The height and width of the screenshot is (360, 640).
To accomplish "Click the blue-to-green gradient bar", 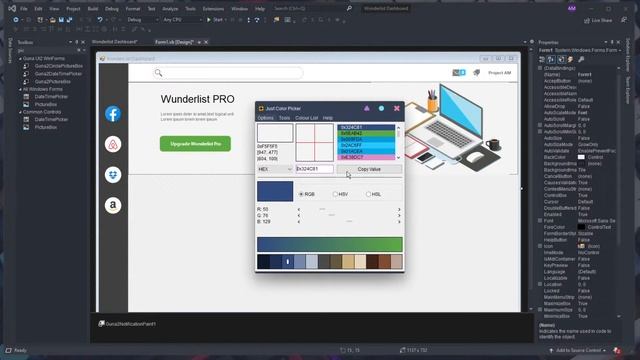I will [x=330, y=244].
